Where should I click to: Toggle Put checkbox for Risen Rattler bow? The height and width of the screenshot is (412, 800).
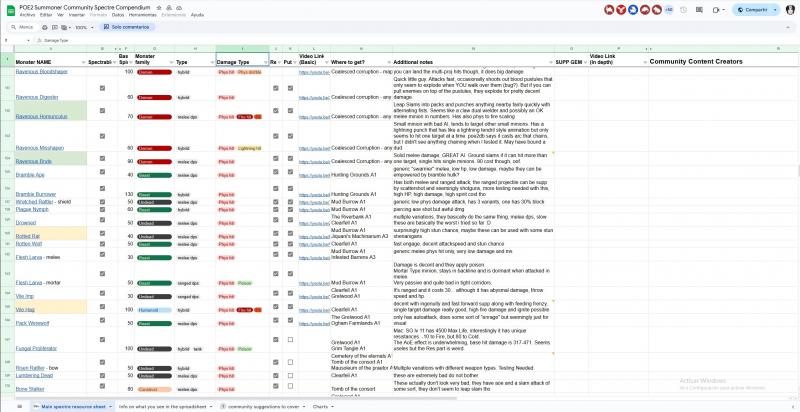pyautogui.click(x=290, y=363)
